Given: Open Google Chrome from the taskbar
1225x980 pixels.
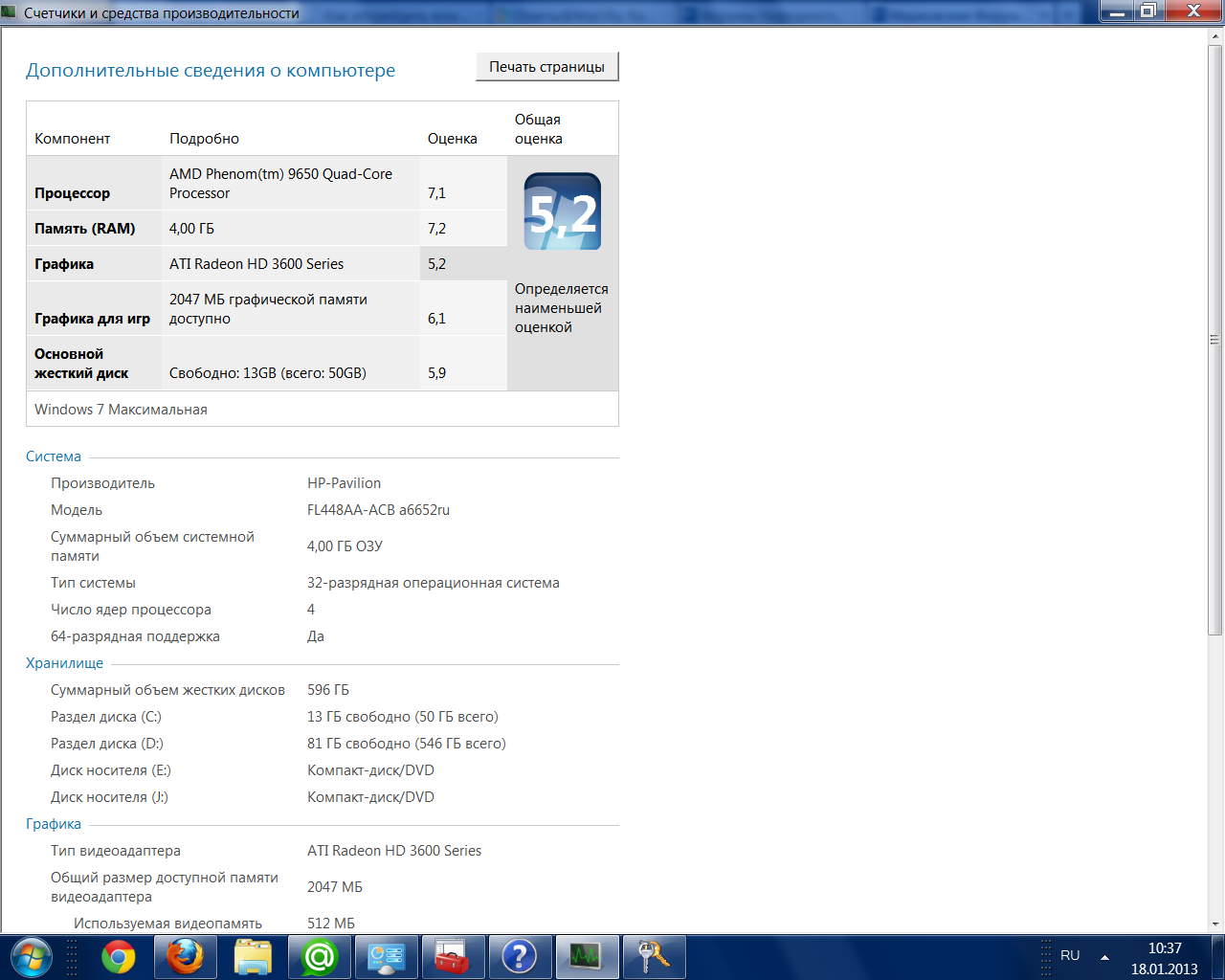Looking at the screenshot, I should pyautogui.click(x=119, y=956).
